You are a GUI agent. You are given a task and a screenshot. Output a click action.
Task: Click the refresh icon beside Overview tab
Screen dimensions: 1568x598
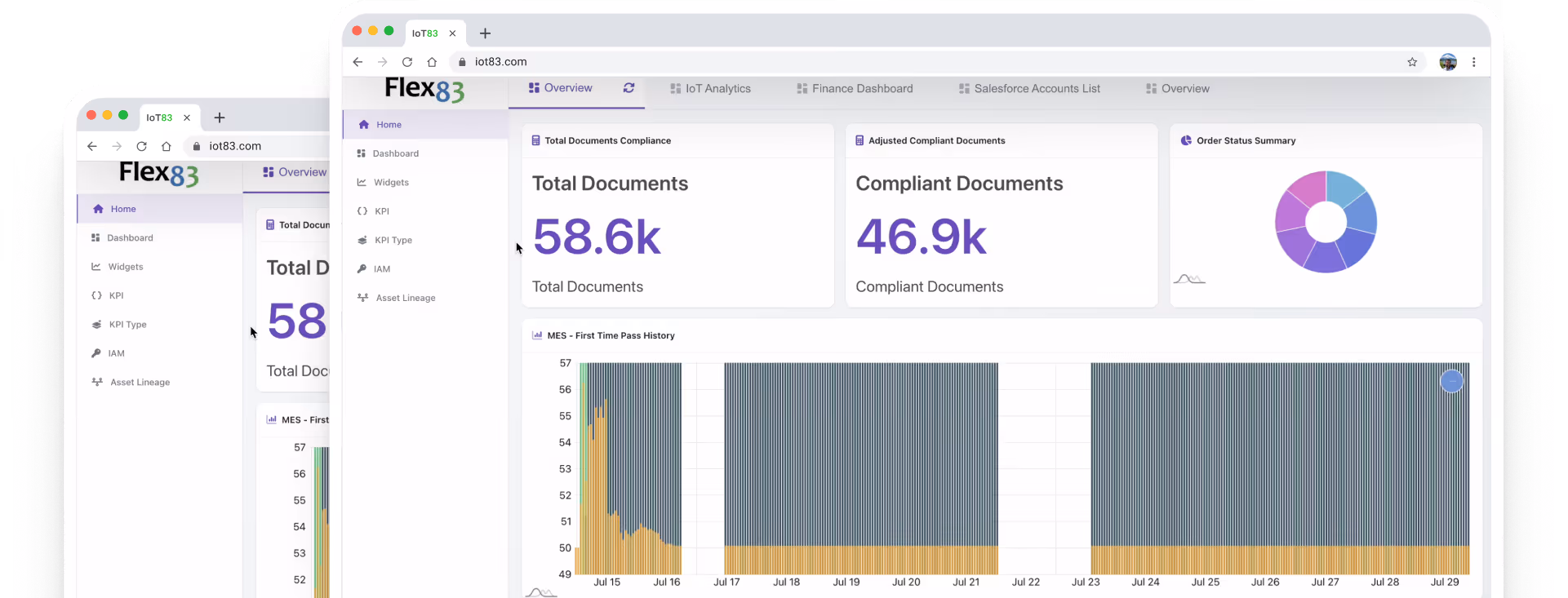629,88
